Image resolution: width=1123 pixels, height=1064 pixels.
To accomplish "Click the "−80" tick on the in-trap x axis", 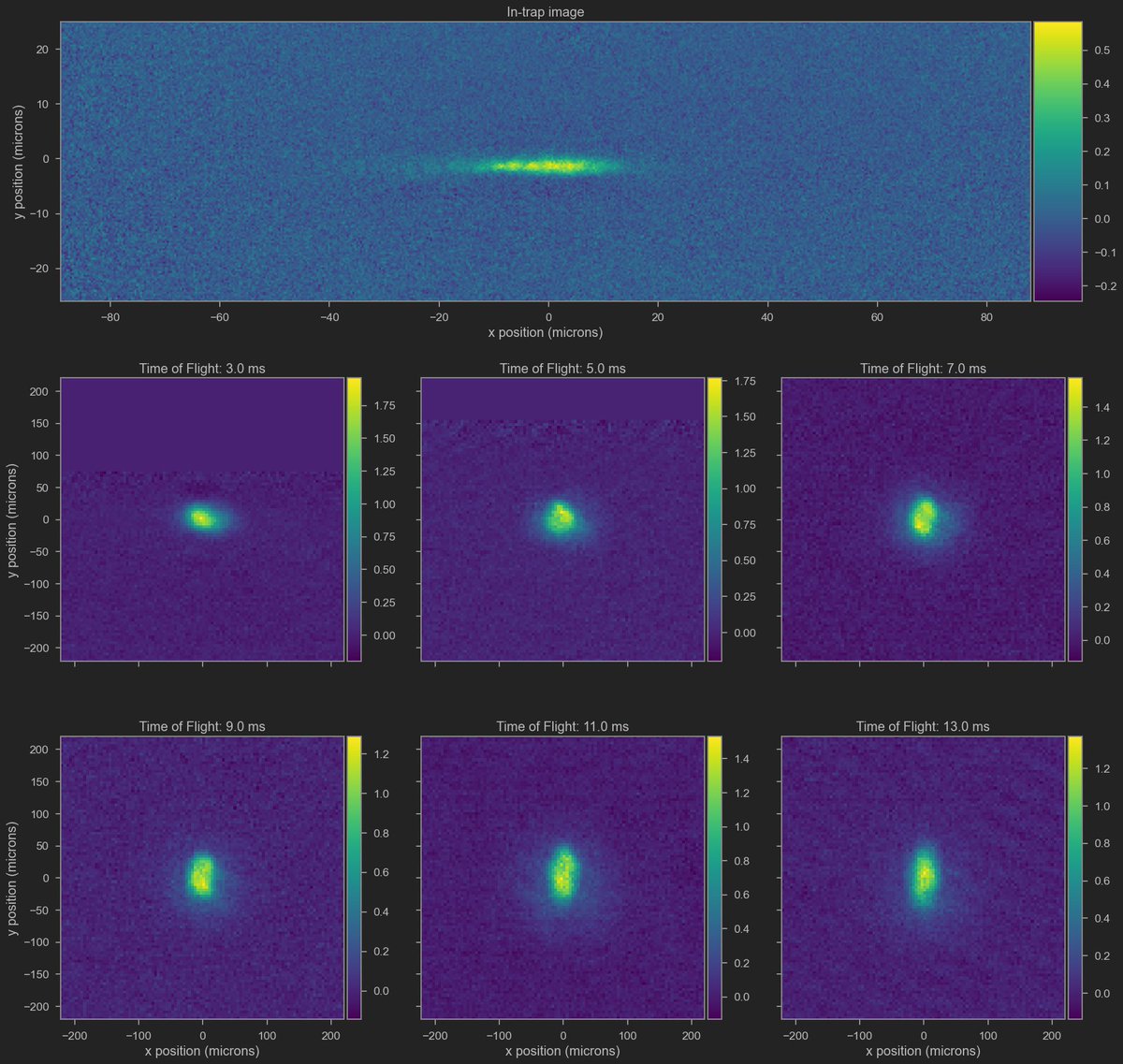I will coord(109,316).
